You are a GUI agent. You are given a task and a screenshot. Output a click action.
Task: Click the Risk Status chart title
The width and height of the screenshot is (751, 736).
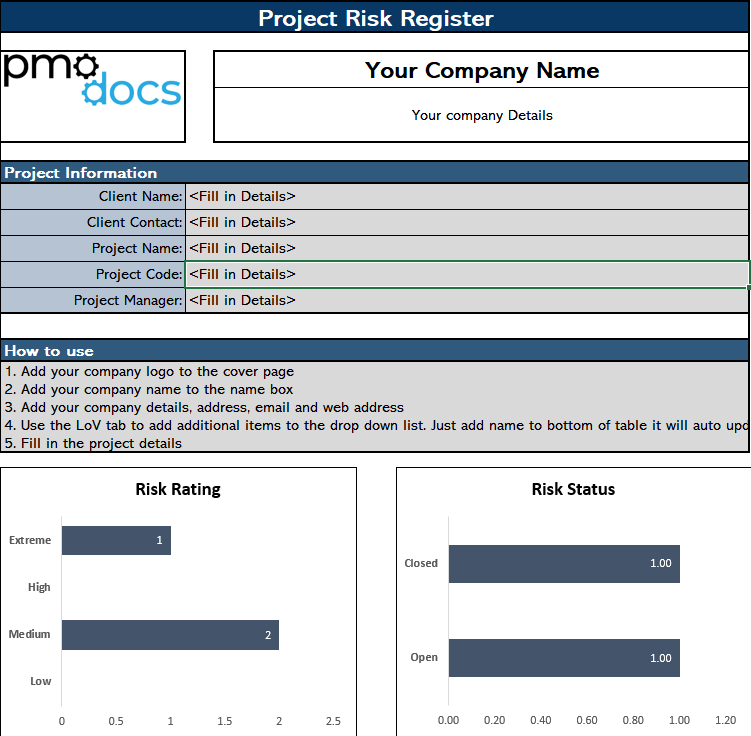coord(573,489)
